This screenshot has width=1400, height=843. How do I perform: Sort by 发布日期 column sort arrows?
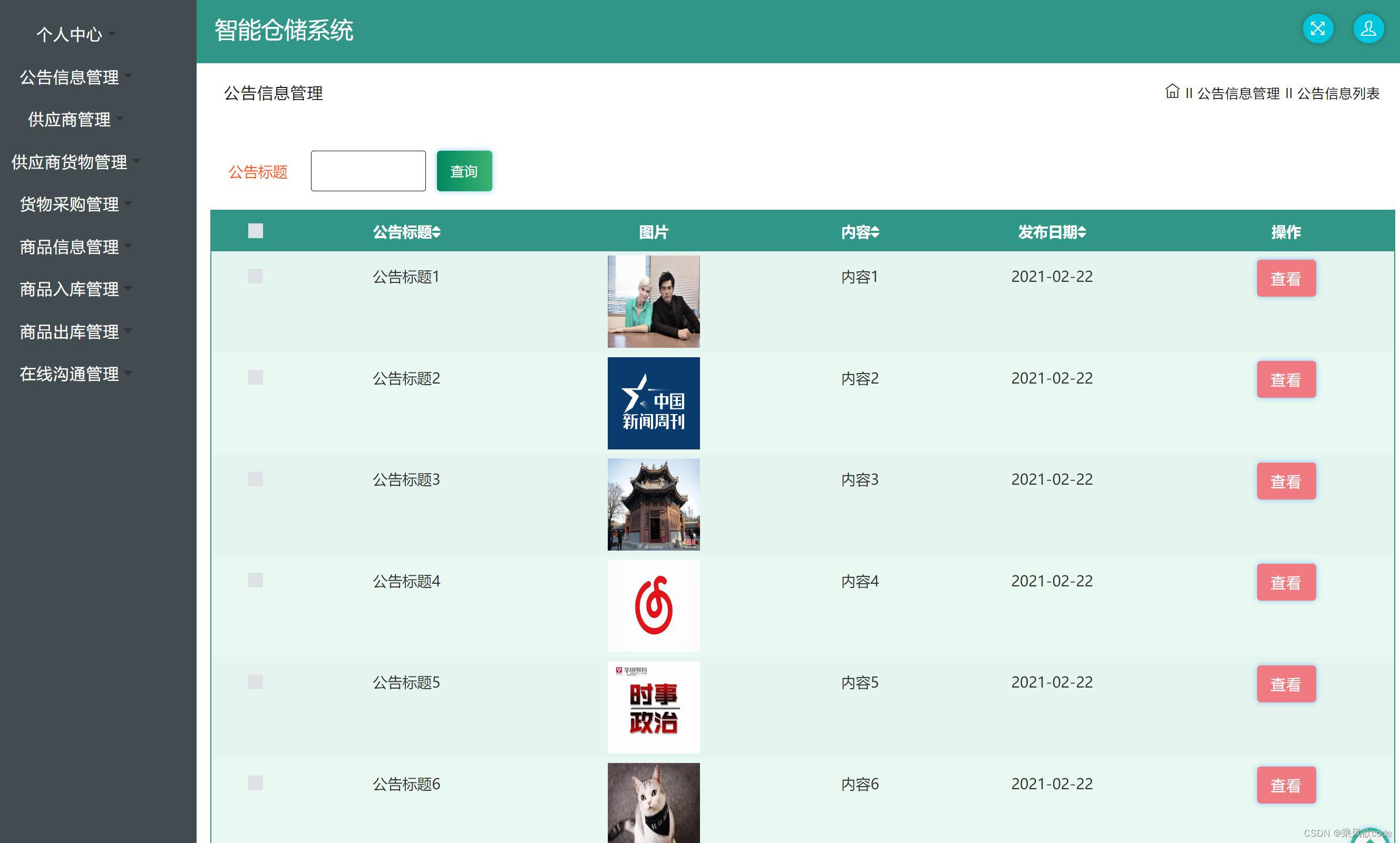point(1082,232)
